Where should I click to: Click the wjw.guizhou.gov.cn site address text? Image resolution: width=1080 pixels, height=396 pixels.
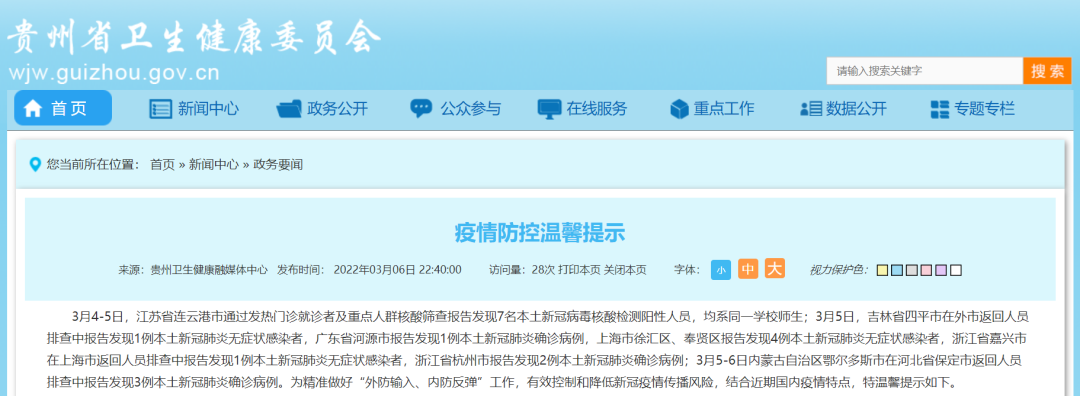coord(114,73)
